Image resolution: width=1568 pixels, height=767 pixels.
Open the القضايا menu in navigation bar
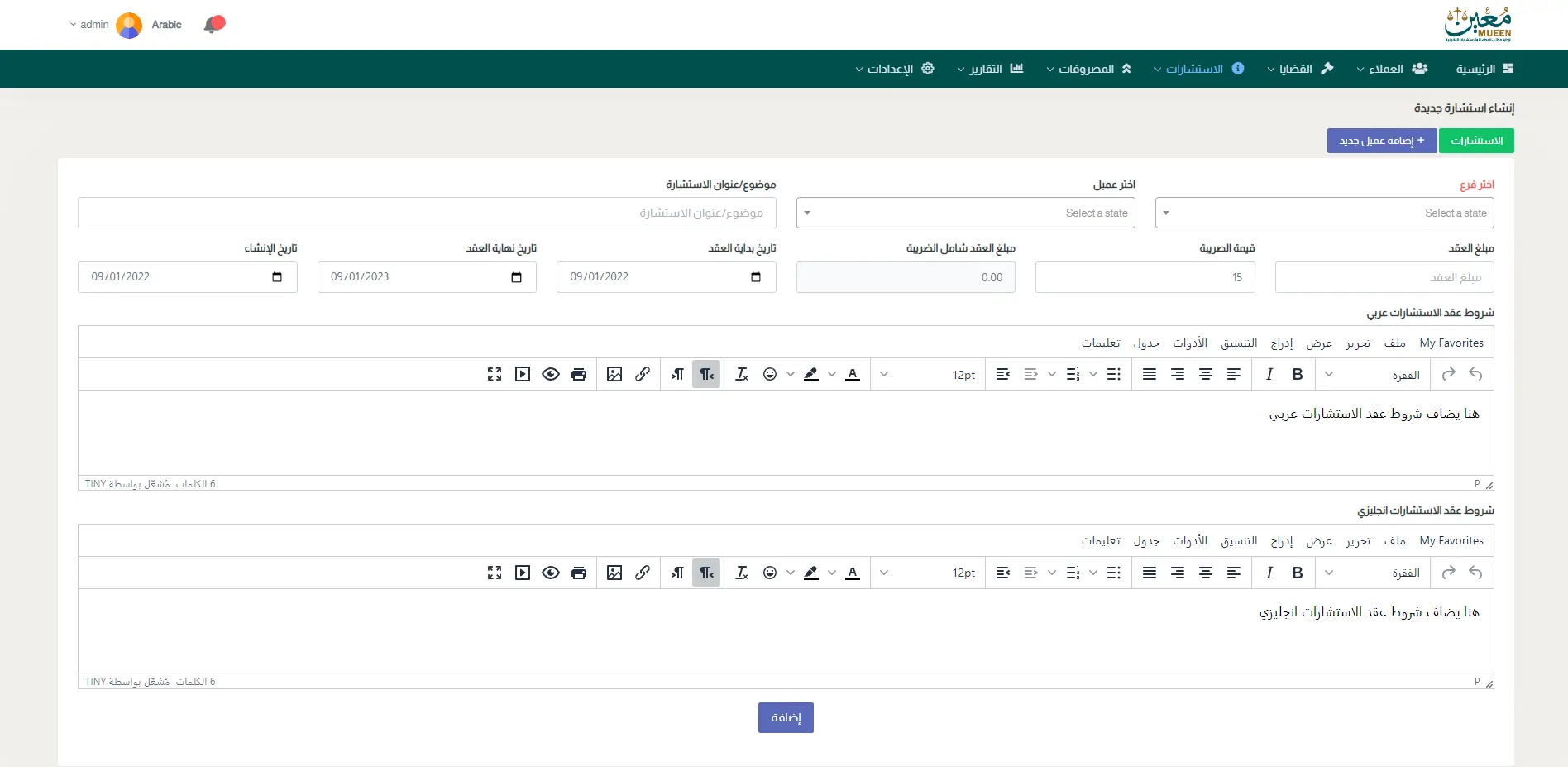[1299, 69]
